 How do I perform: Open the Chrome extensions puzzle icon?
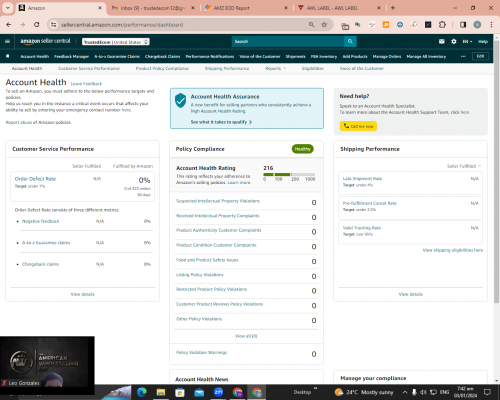(442, 25)
